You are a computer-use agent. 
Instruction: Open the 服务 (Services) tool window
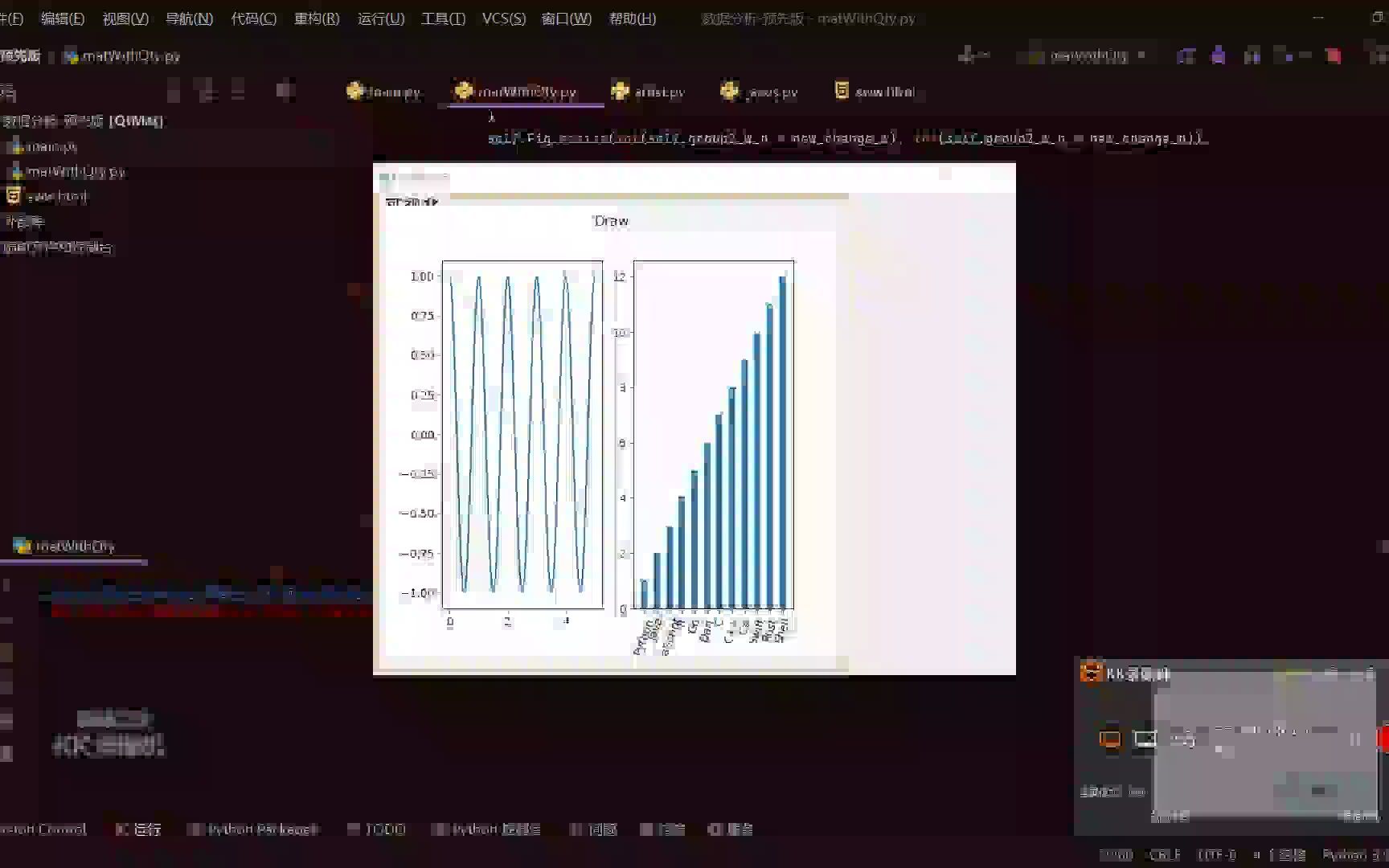(731, 829)
